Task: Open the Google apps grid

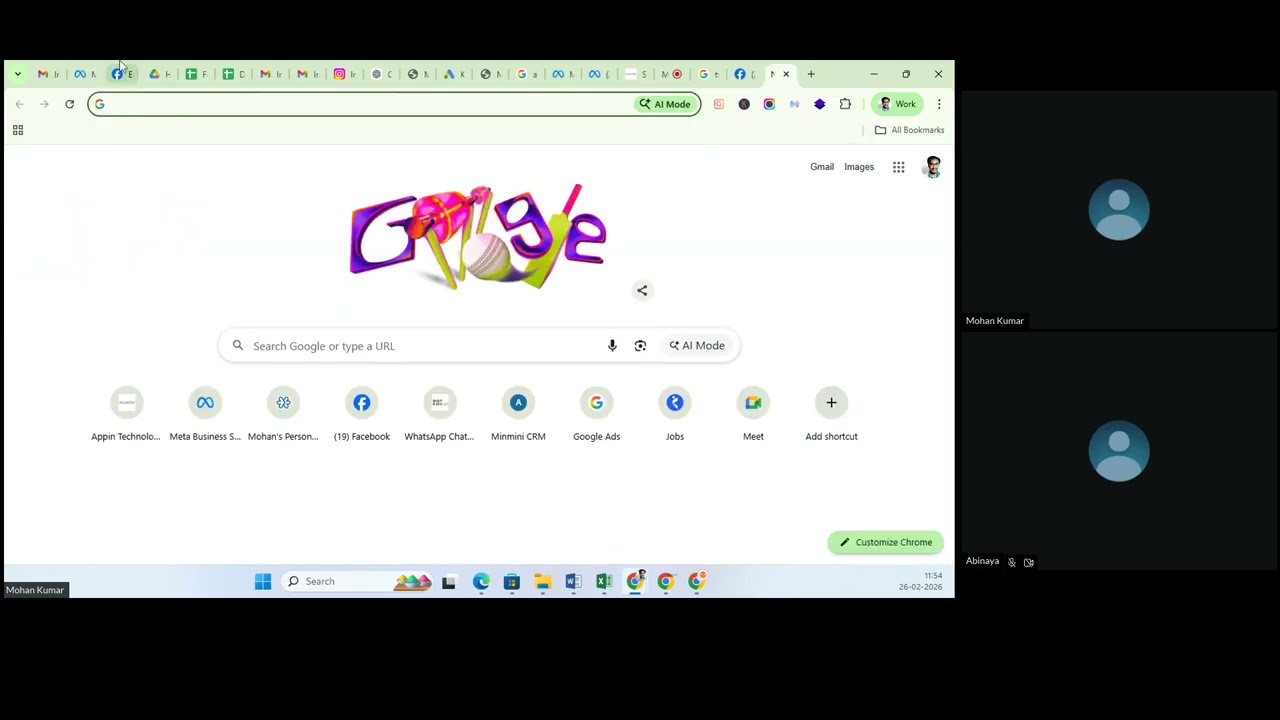Action: point(899,167)
